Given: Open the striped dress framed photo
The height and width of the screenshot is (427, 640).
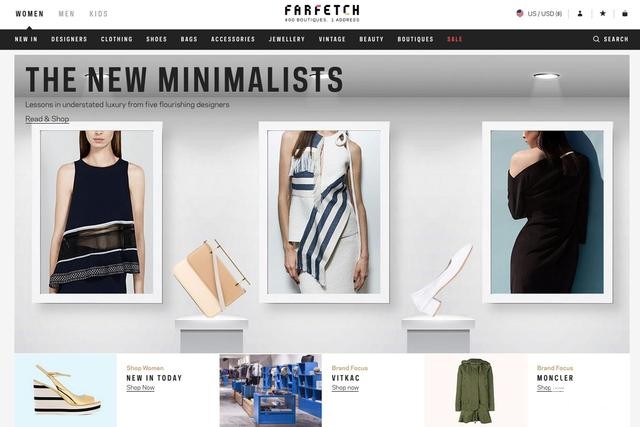Looking at the screenshot, I should pyautogui.click(x=324, y=212).
